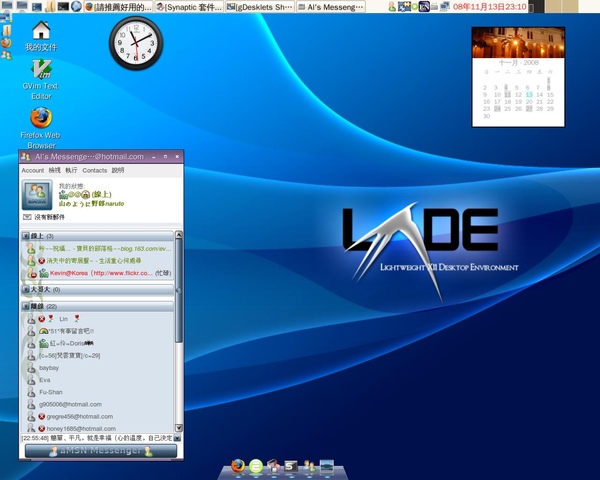Switch to the 請推薦好用的 Firefox taskbar window
The image size is (600, 480).
119,7
